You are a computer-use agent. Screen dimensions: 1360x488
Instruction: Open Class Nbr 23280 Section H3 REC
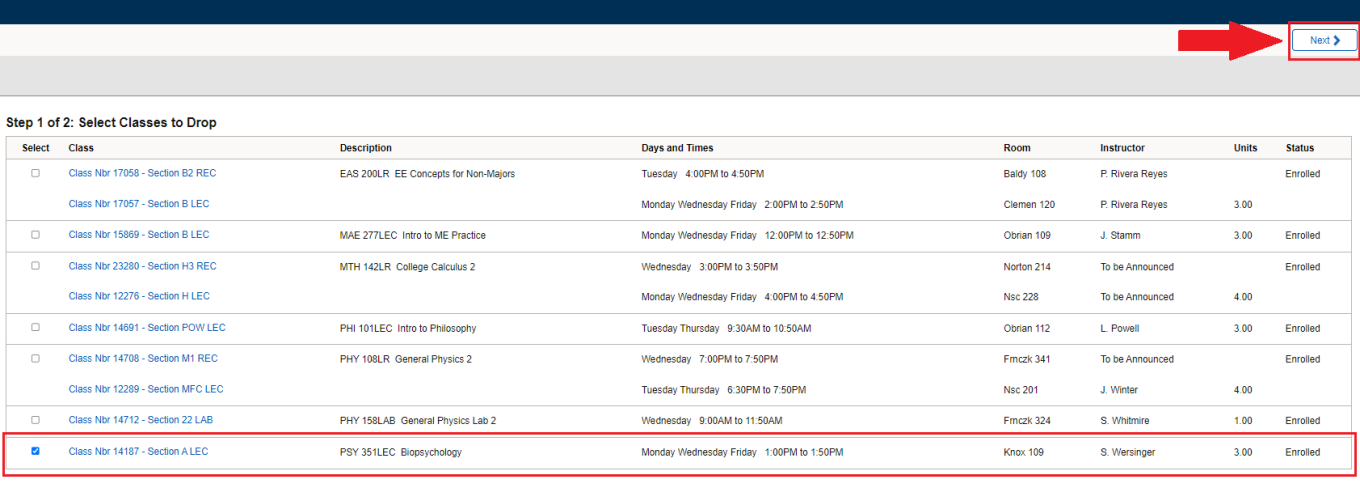pyautogui.click(x=142, y=266)
